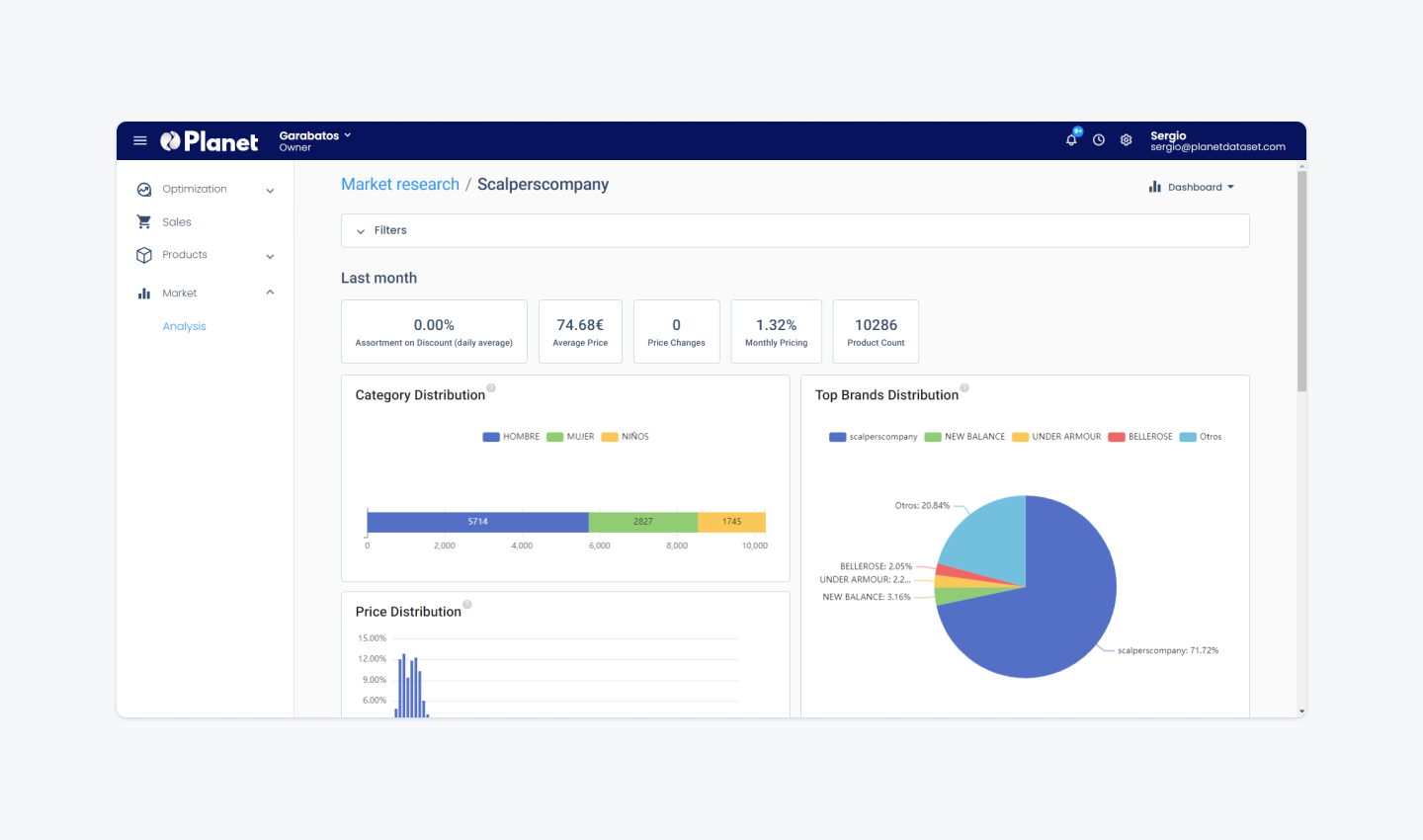
Task: Expand the Filters panel
Action: click(x=795, y=230)
